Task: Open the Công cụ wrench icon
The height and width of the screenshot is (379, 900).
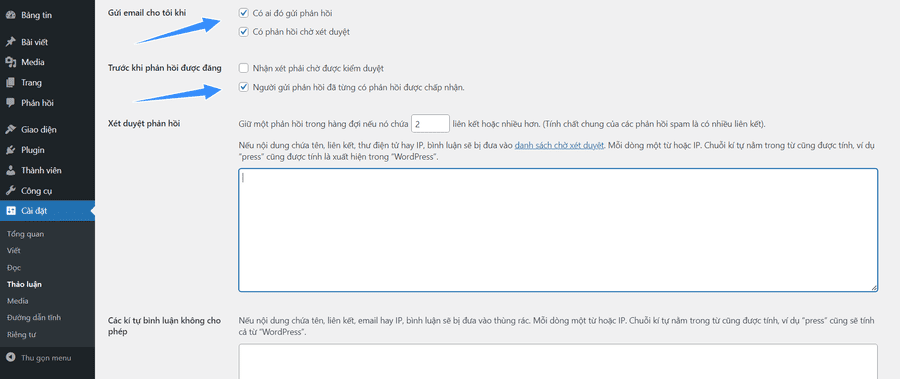Action: click(10, 191)
